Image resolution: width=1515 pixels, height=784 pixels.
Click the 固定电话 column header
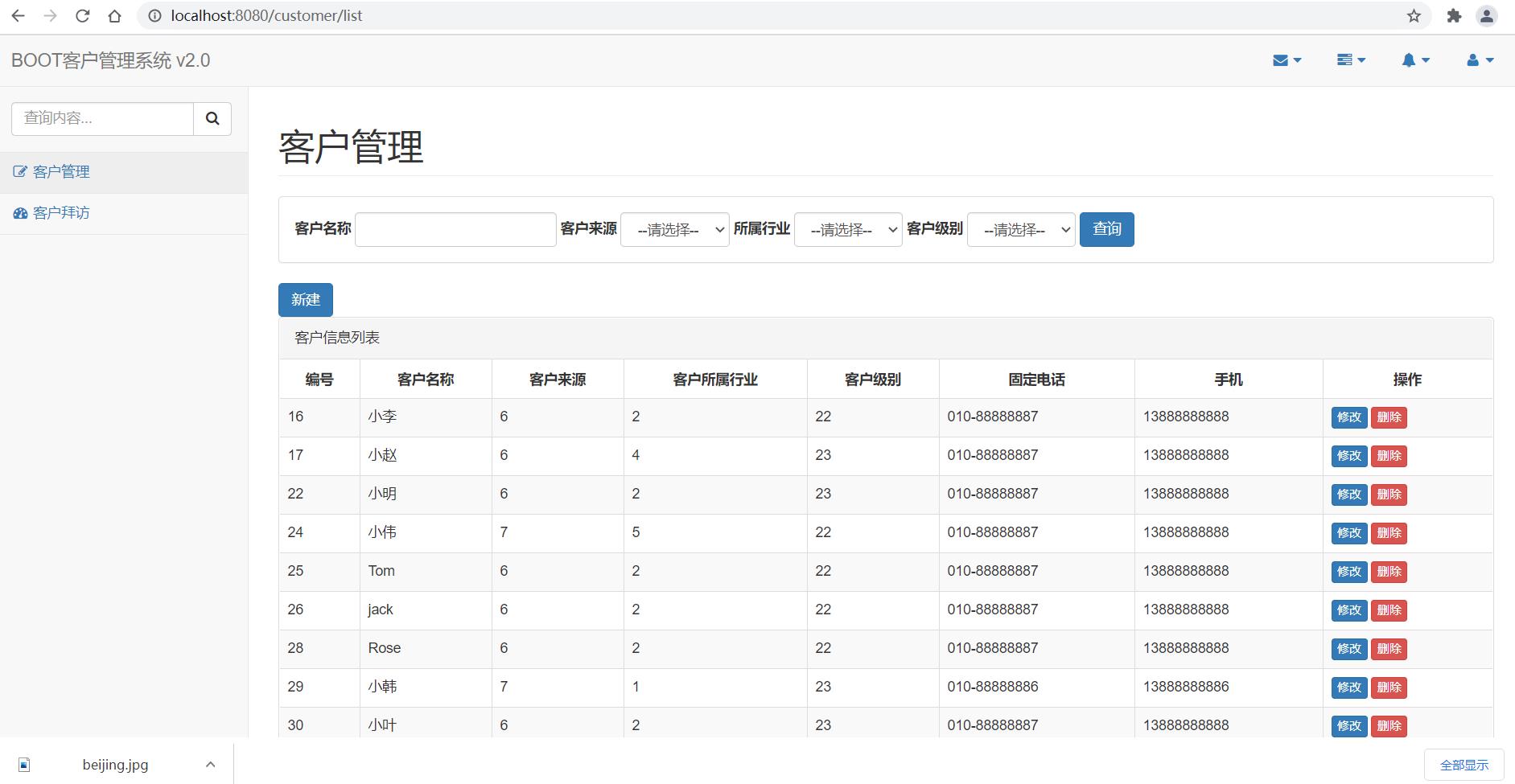pyautogui.click(x=1036, y=380)
